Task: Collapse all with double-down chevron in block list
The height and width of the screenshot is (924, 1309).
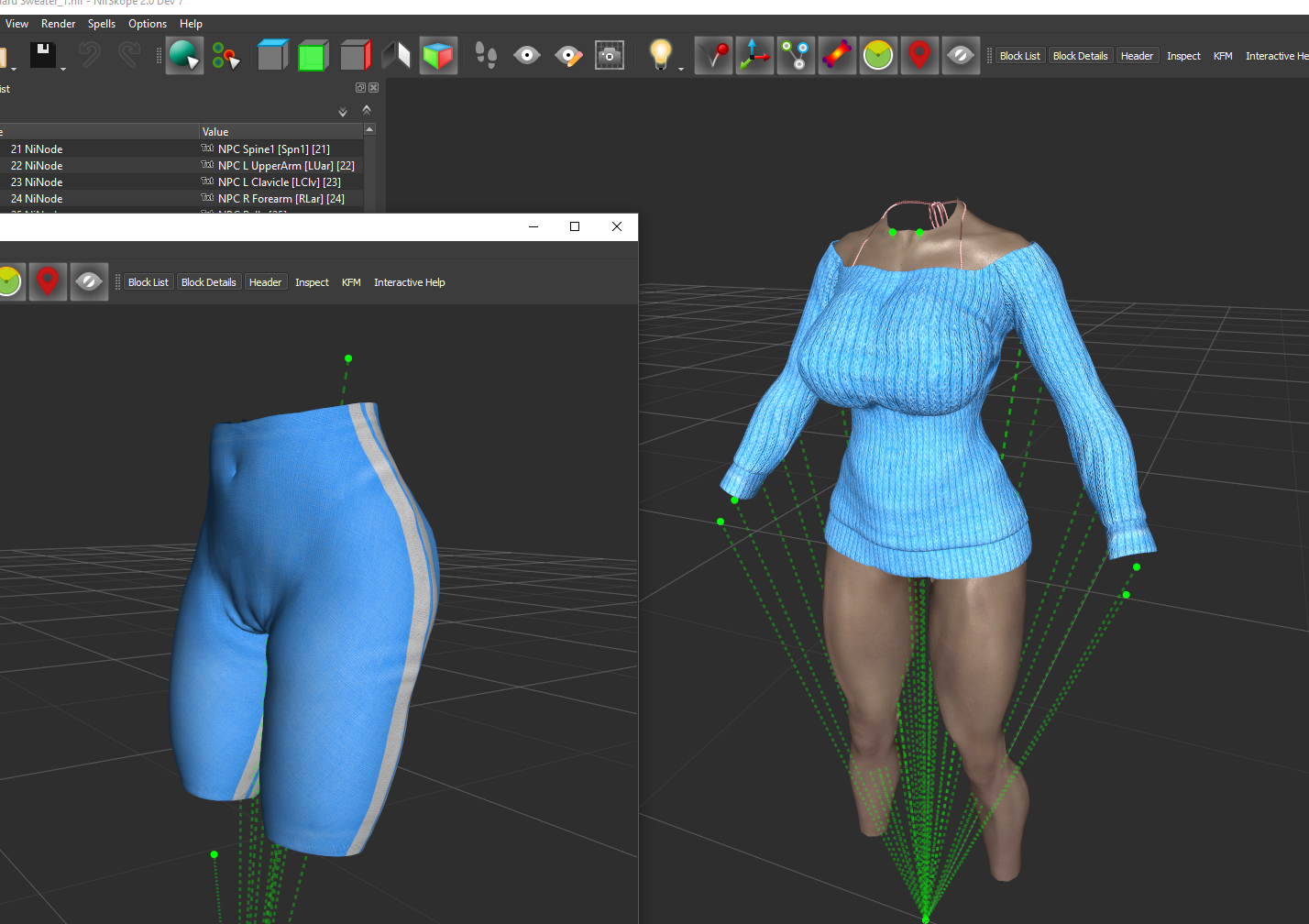Action: (x=343, y=112)
